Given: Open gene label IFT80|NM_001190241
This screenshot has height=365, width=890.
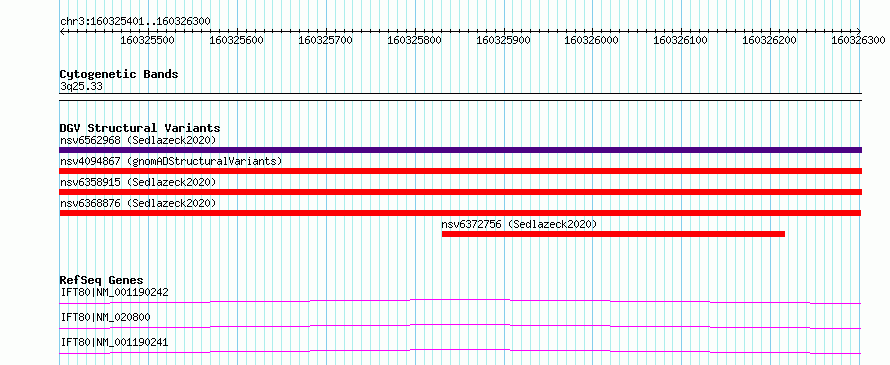Looking at the screenshot, I should [x=114, y=342].
